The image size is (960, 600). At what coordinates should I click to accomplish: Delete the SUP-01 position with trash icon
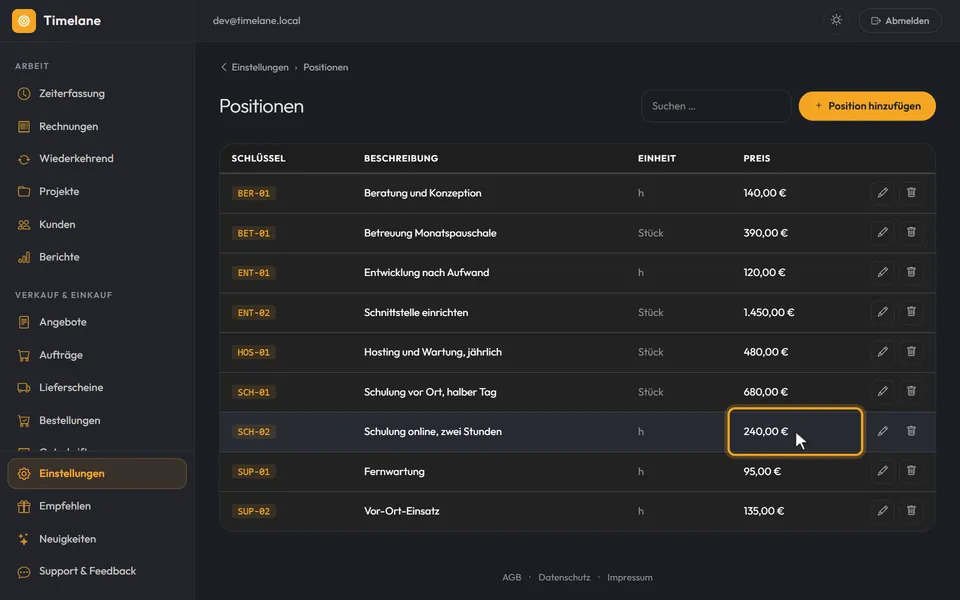pos(911,471)
